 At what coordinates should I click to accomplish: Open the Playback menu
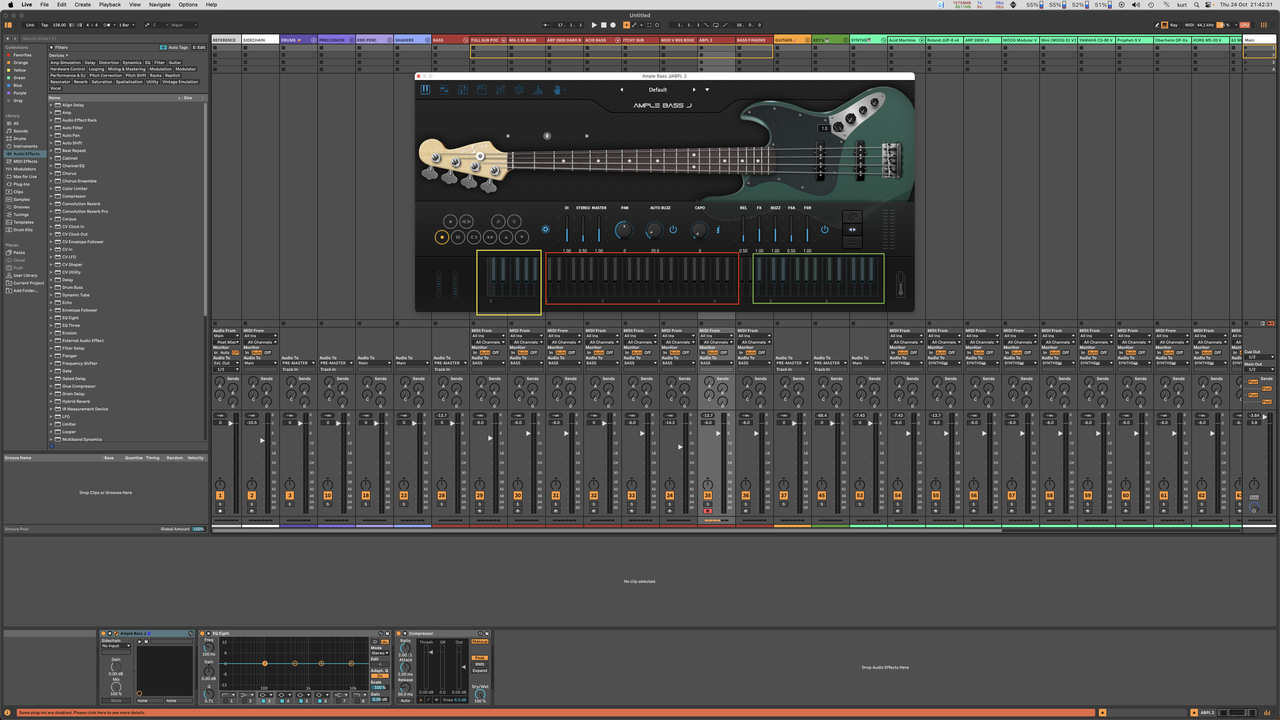[x=110, y=4]
